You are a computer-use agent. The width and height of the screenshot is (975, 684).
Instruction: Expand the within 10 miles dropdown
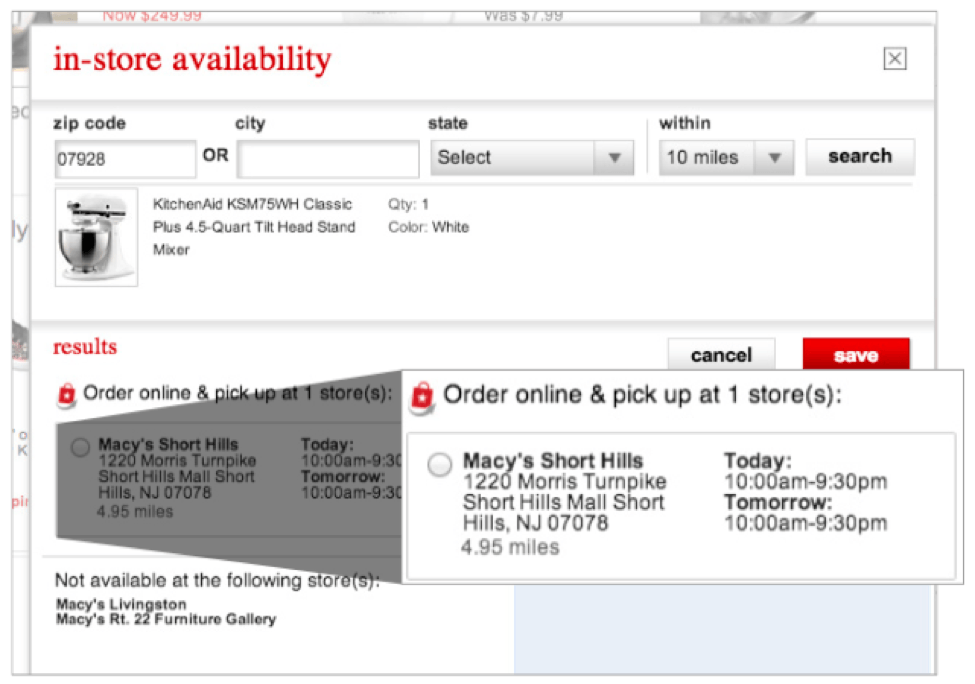pos(725,158)
